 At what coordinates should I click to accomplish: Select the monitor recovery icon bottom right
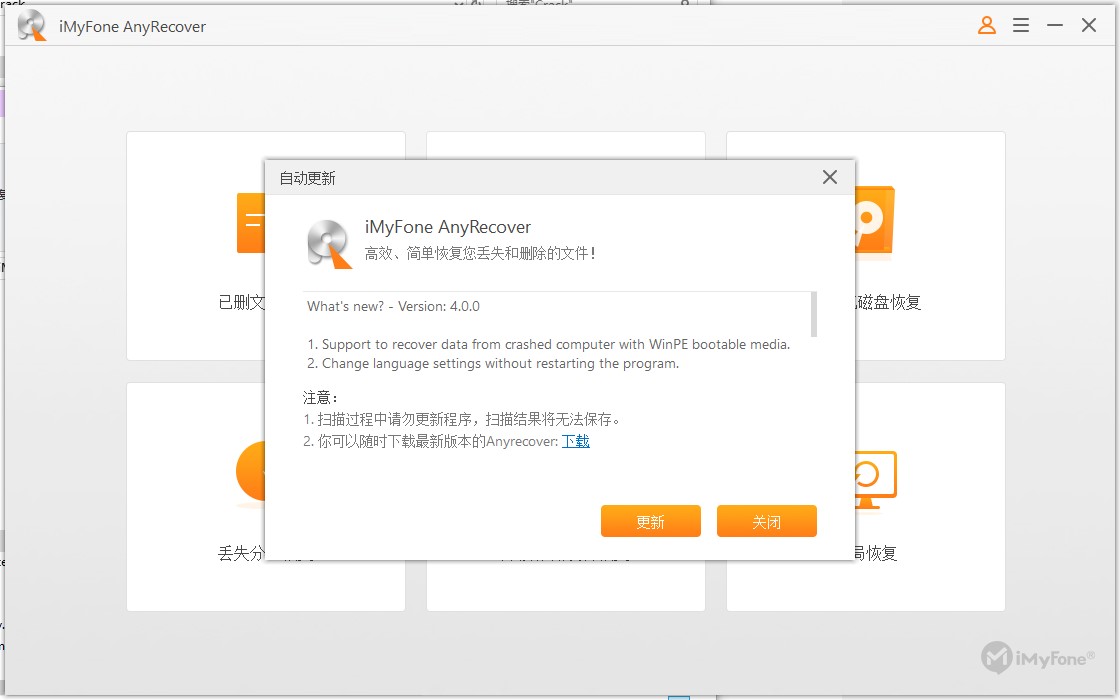pyautogui.click(x=876, y=479)
